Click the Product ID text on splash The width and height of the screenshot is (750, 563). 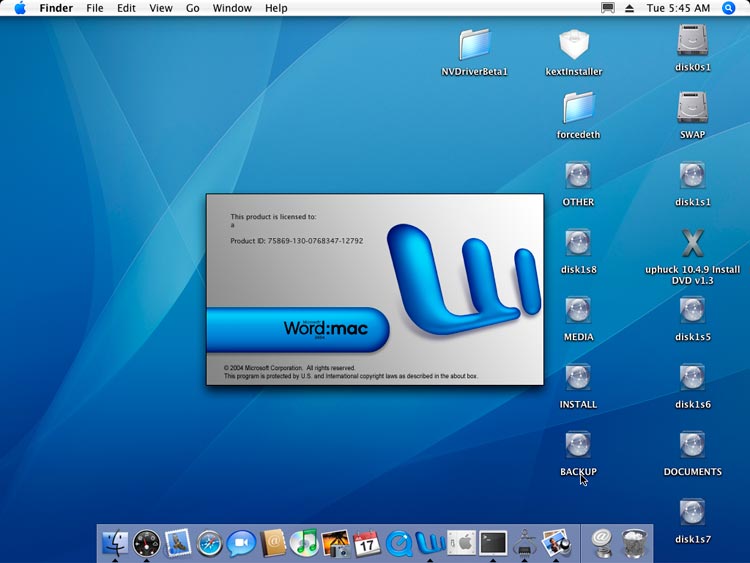[297, 241]
